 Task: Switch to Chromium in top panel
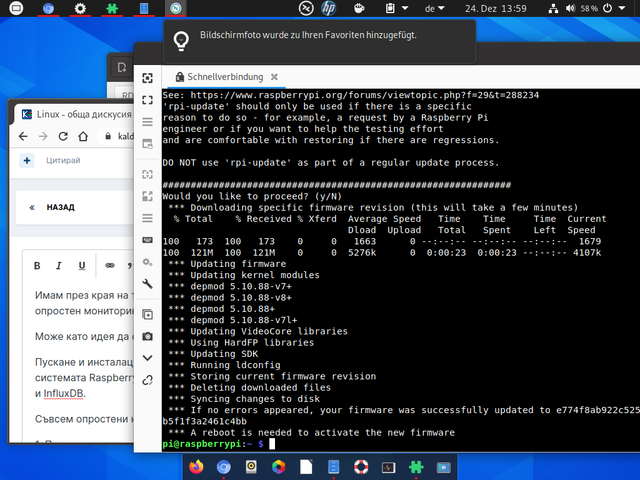point(48,8)
